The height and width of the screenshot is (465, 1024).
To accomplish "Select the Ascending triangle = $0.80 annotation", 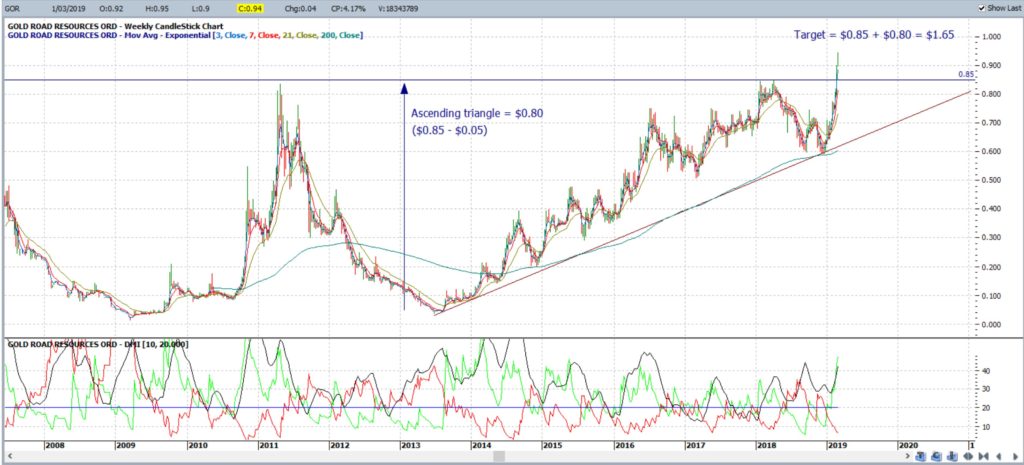I will click(477, 114).
